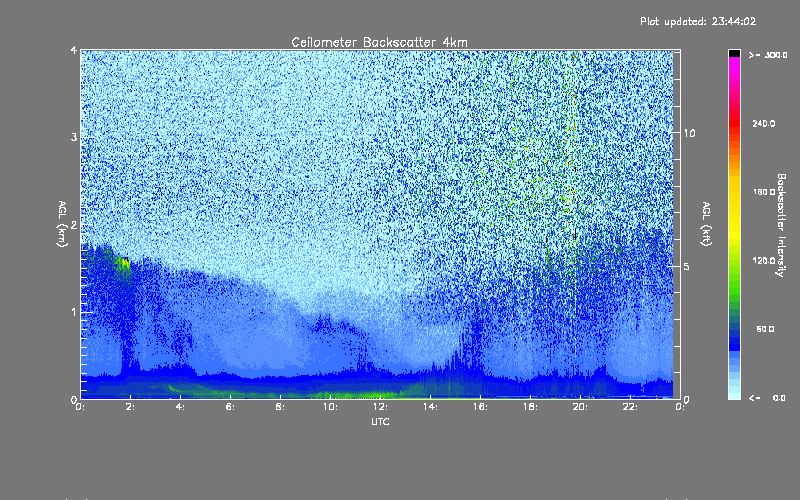Click the '4' km altitude tick label
The width and height of the screenshot is (800, 500).
coord(74,50)
